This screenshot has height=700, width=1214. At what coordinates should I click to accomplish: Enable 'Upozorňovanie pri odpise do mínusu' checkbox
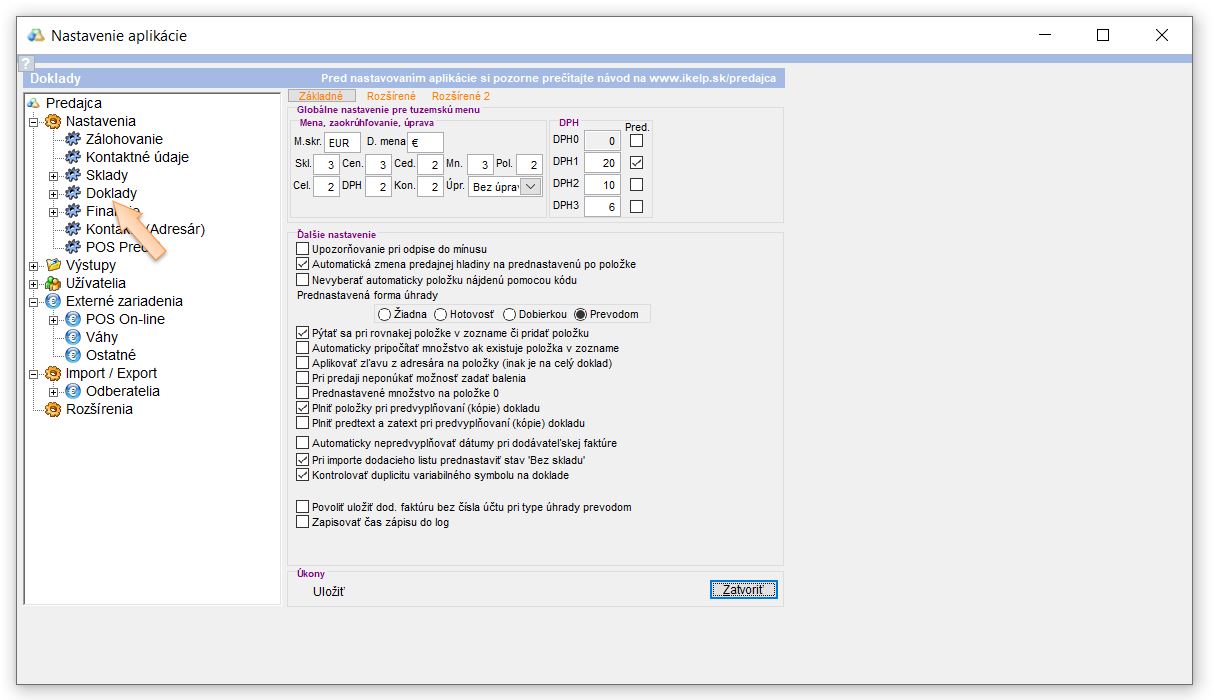(x=303, y=248)
